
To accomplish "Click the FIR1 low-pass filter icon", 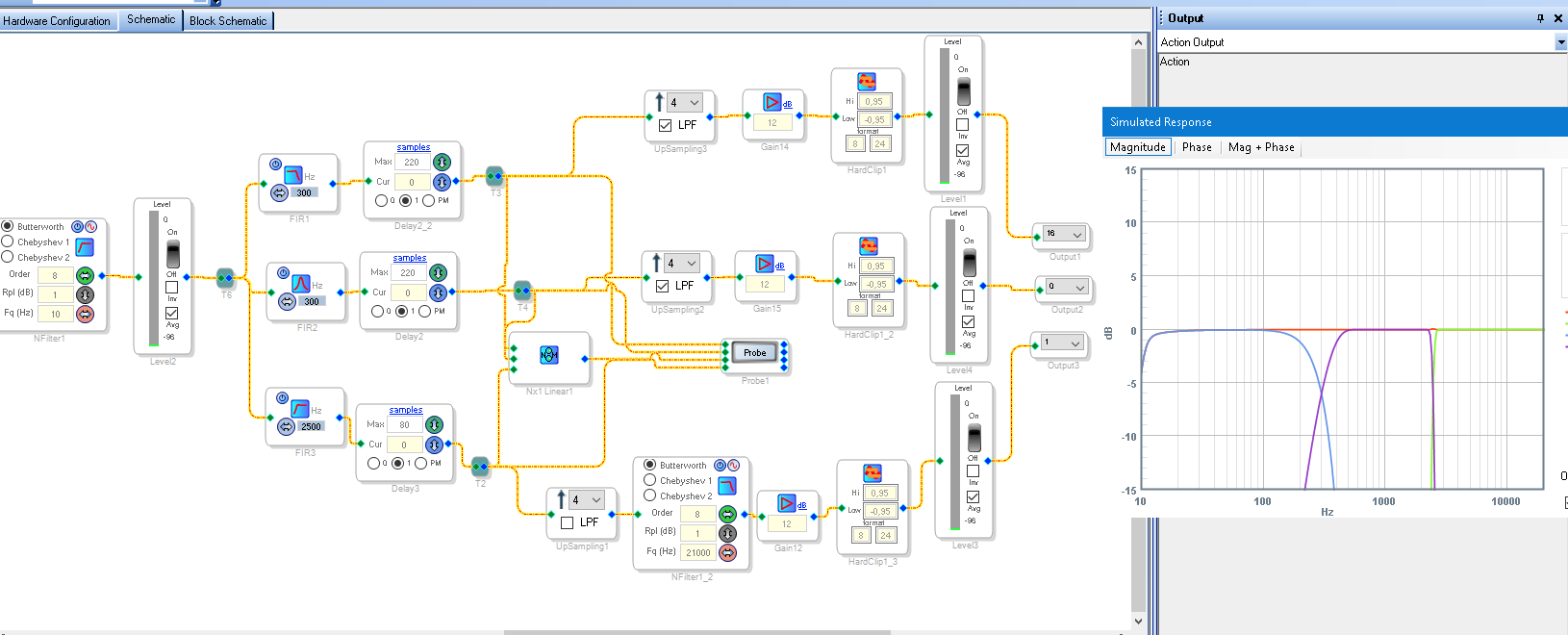I will point(293,174).
